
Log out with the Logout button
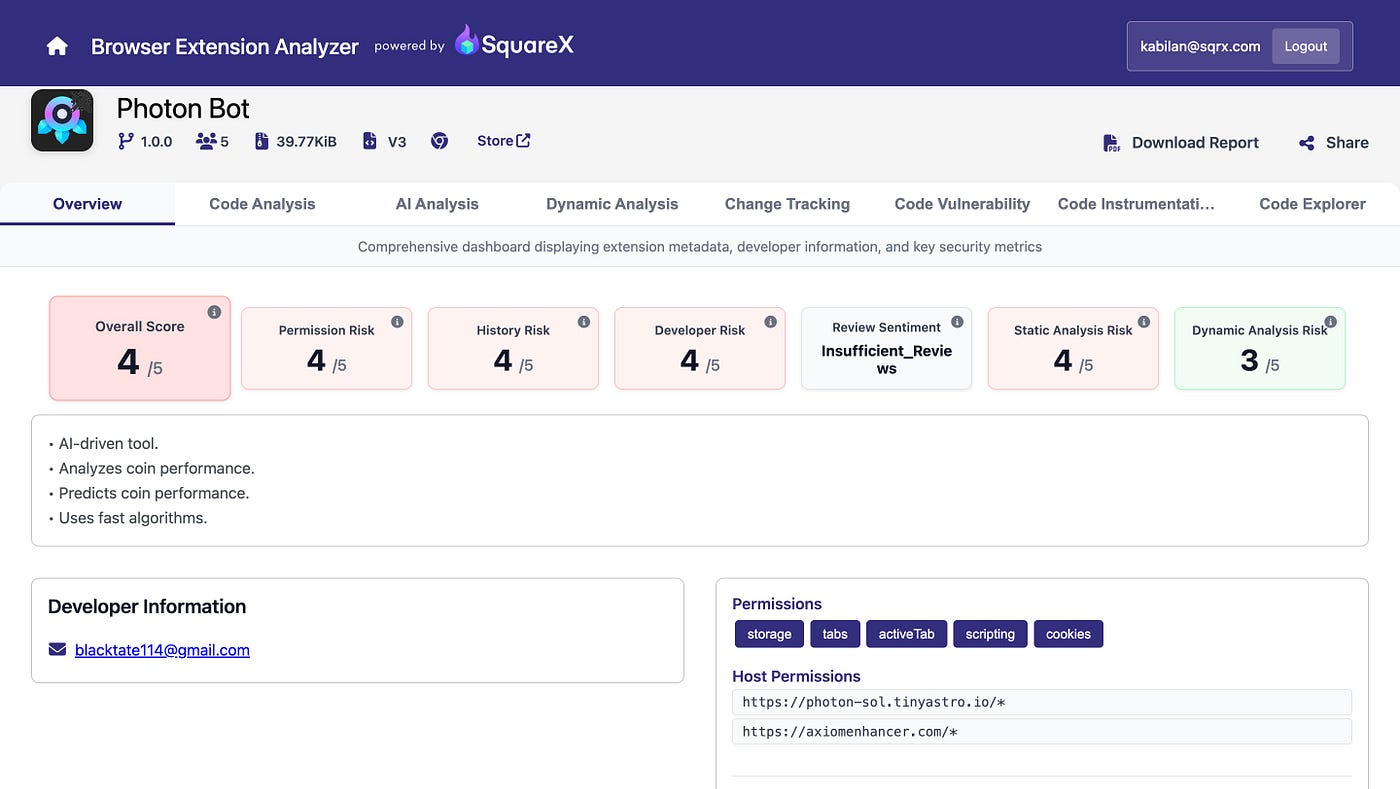[x=1305, y=46]
